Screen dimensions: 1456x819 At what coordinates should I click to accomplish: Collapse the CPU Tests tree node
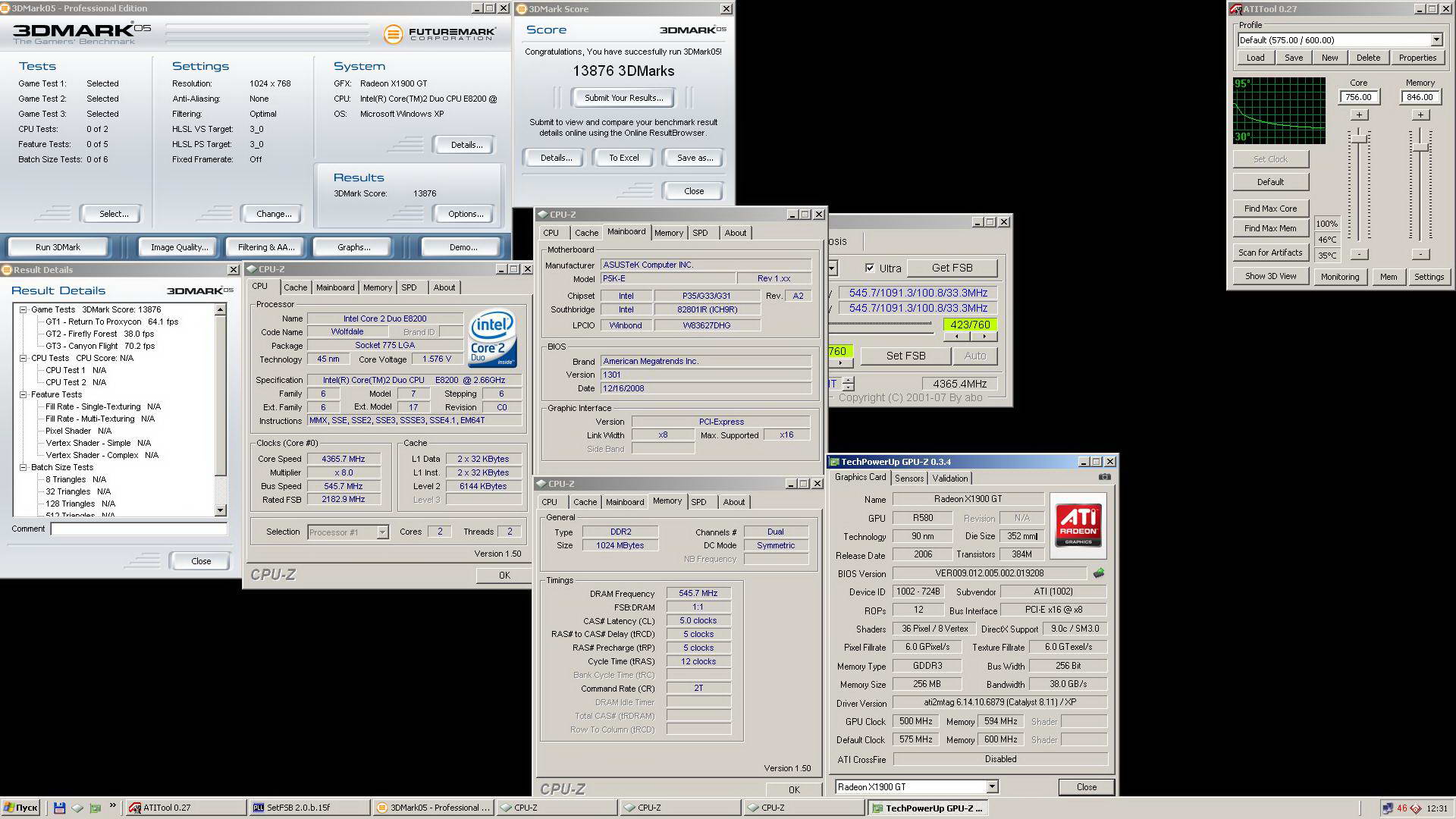coord(23,359)
